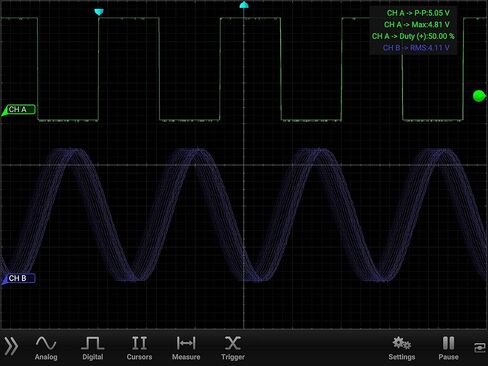This screenshot has height=366, width=488.
Task: Pause the waveform acquisition
Action: coord(448,348)
